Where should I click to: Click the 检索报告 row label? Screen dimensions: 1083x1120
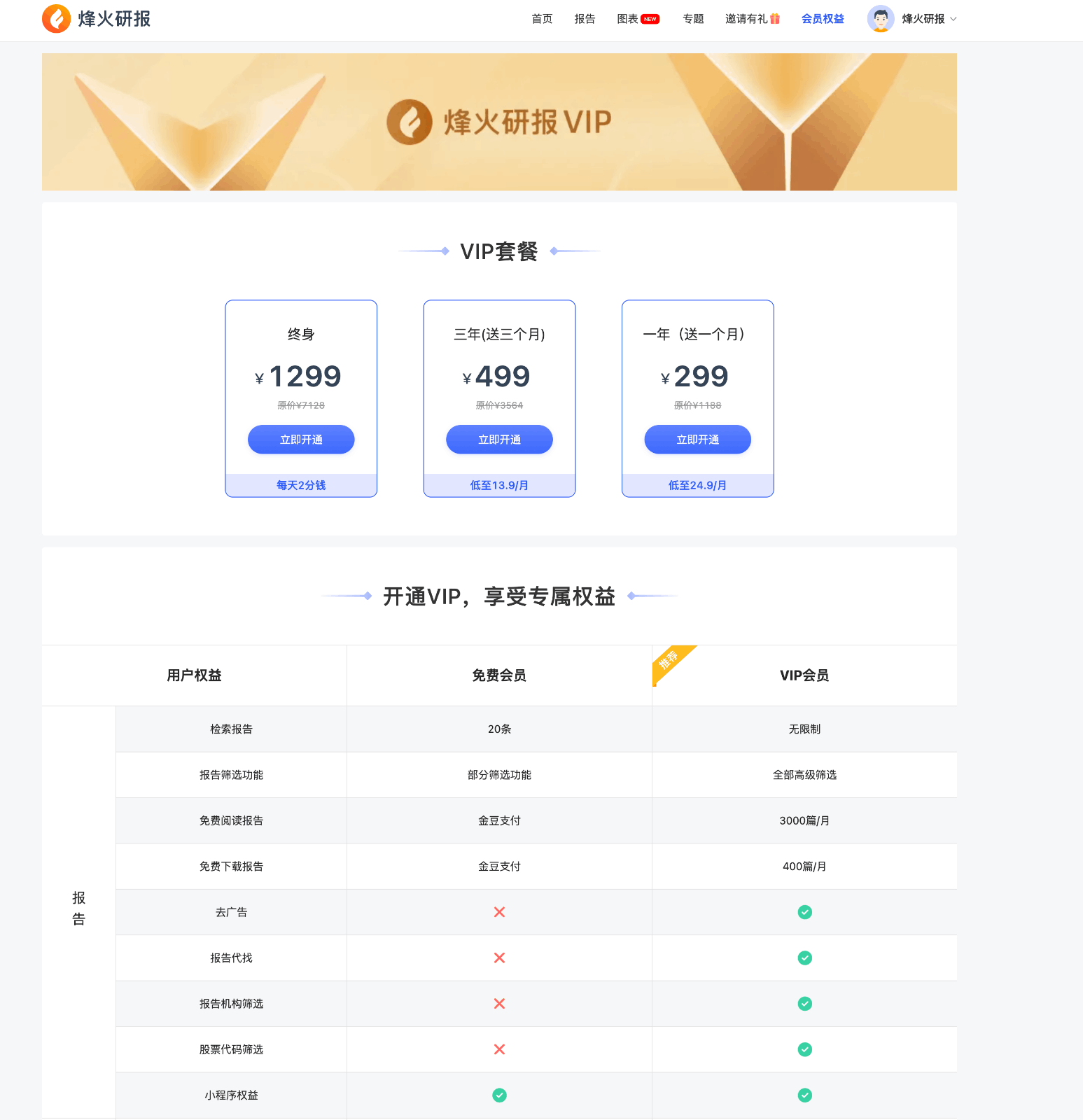pos(231,729)
